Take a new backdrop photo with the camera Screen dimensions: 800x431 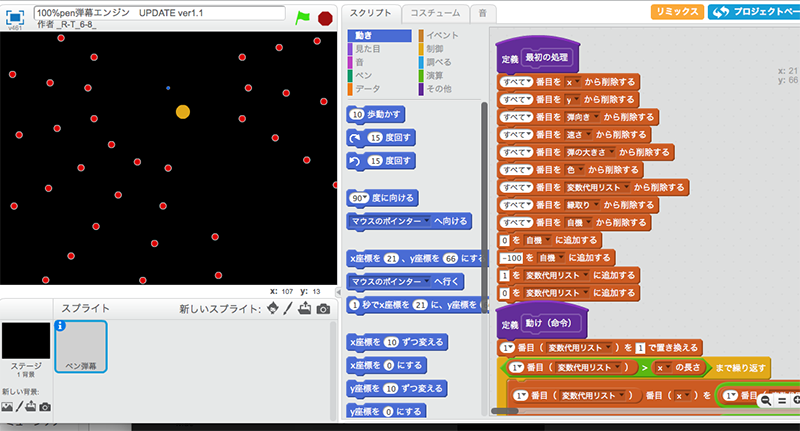[45, 407]
